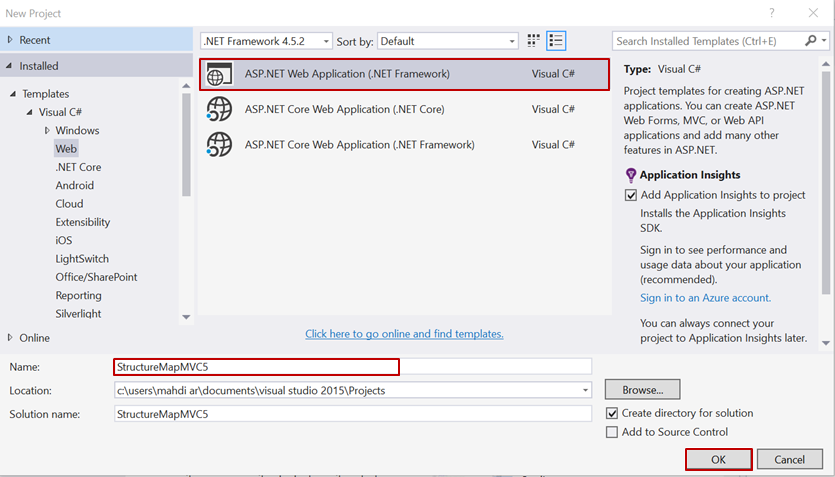This screenshot has height=477, width=835.
Task: Expand the Online section
Action: [x=10, y=338]
